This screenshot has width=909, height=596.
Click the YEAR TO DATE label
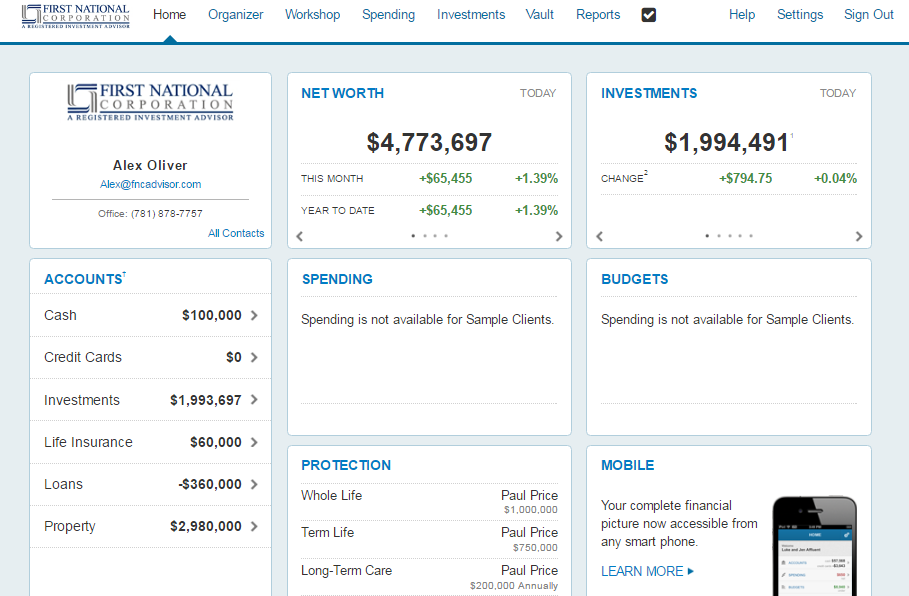click(337, 210)
